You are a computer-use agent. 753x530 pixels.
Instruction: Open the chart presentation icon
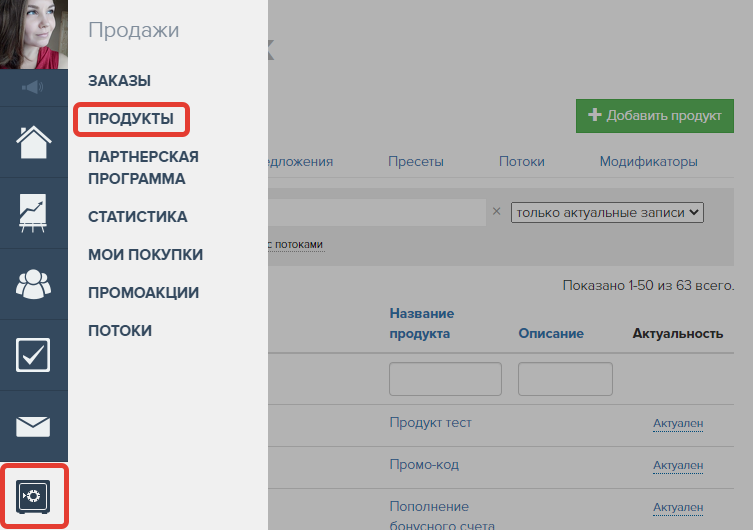point(34,213)
